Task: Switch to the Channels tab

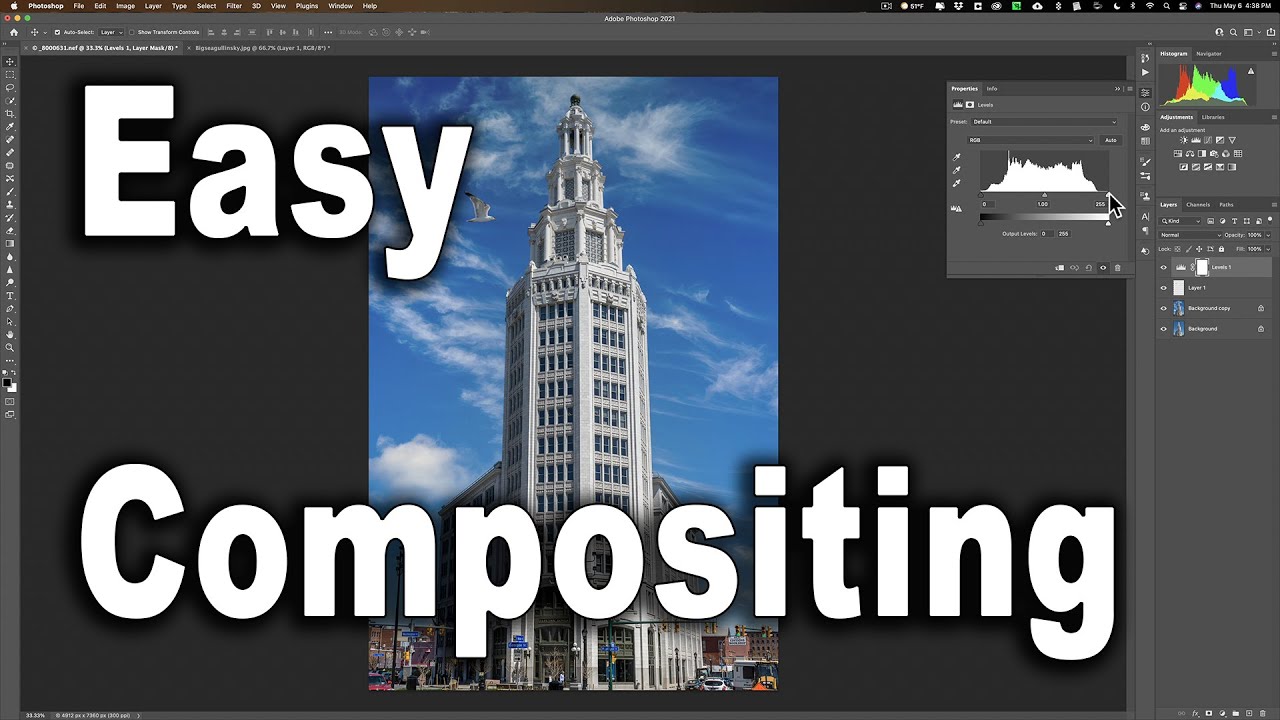Action: click(1198, 205)
